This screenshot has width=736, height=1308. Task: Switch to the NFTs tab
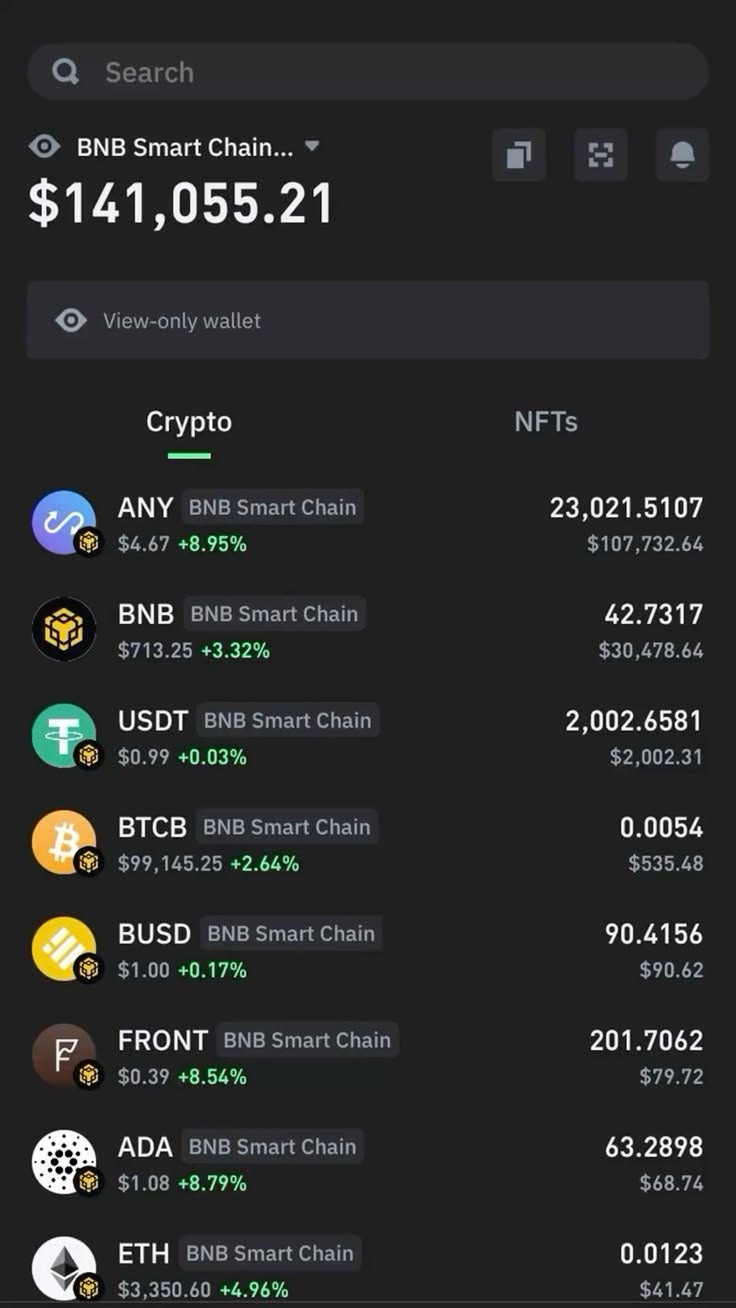(546, 421)
